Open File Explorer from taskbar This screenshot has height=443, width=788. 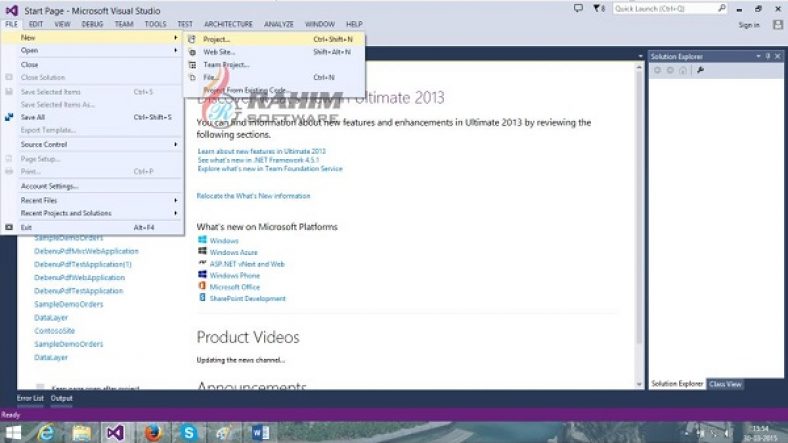coord(81,433)
